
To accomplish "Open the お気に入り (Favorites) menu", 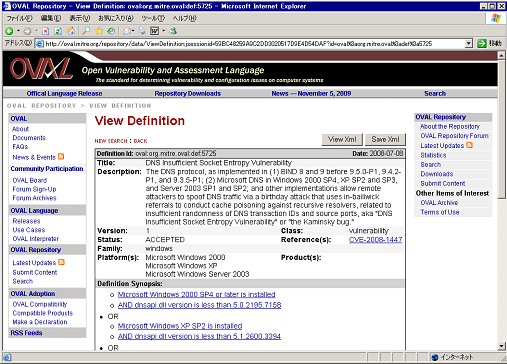I will [116, 18].
